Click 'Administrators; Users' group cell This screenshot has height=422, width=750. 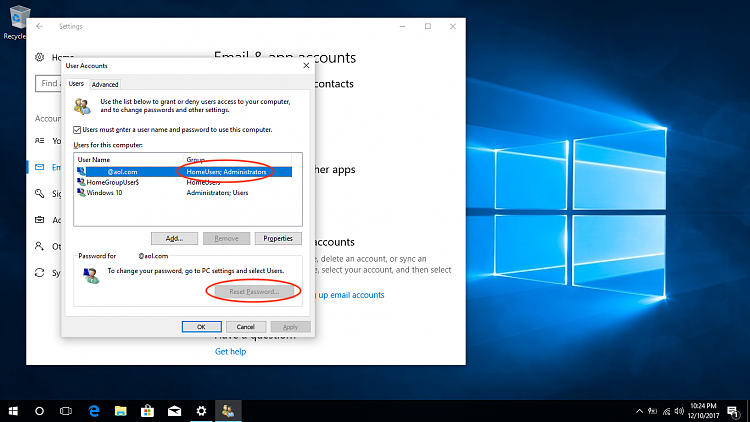coord(217,193)
